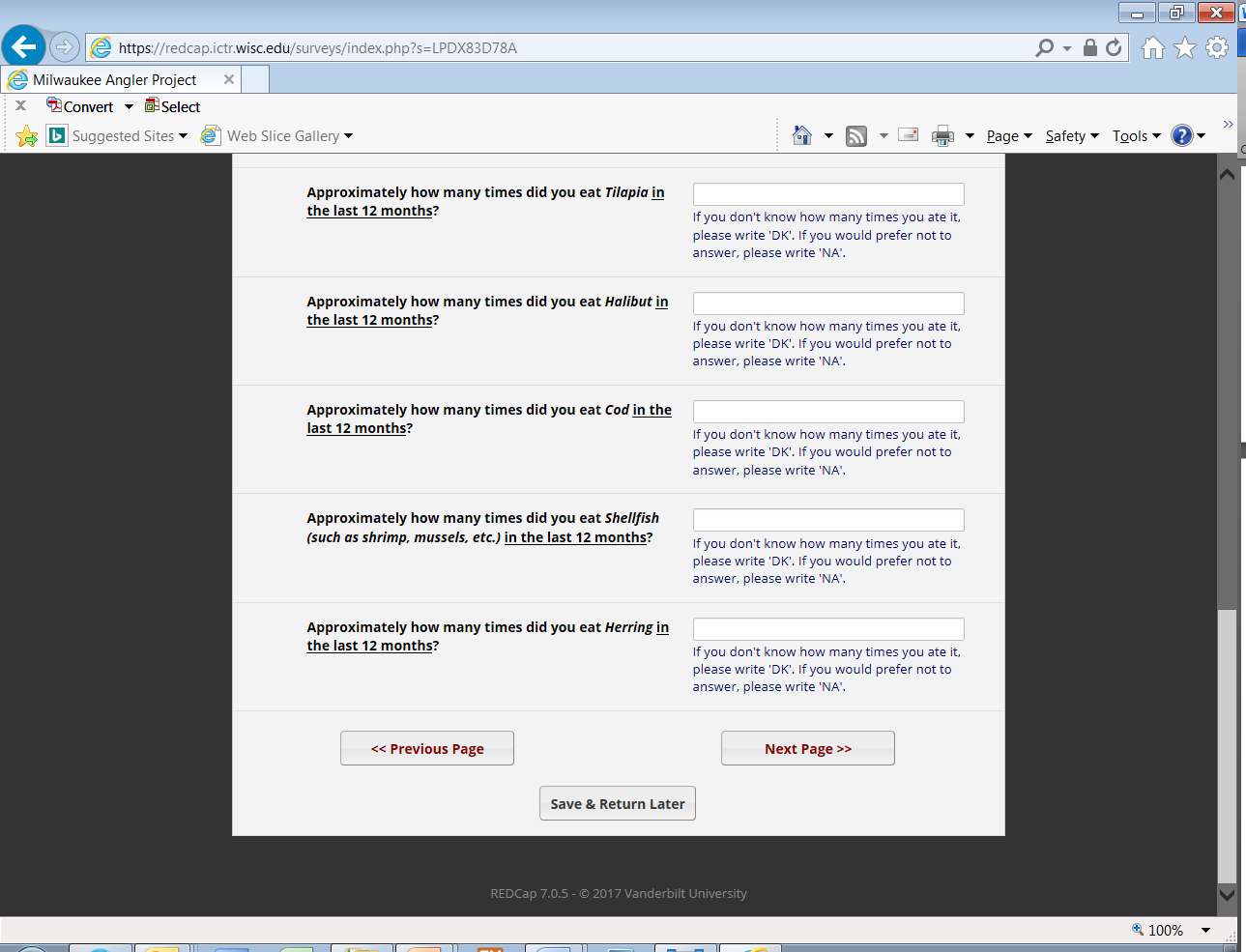Open the browser Home icon at top right
The height and width of the screenshot is (952, 1246).
(1152, 47)
